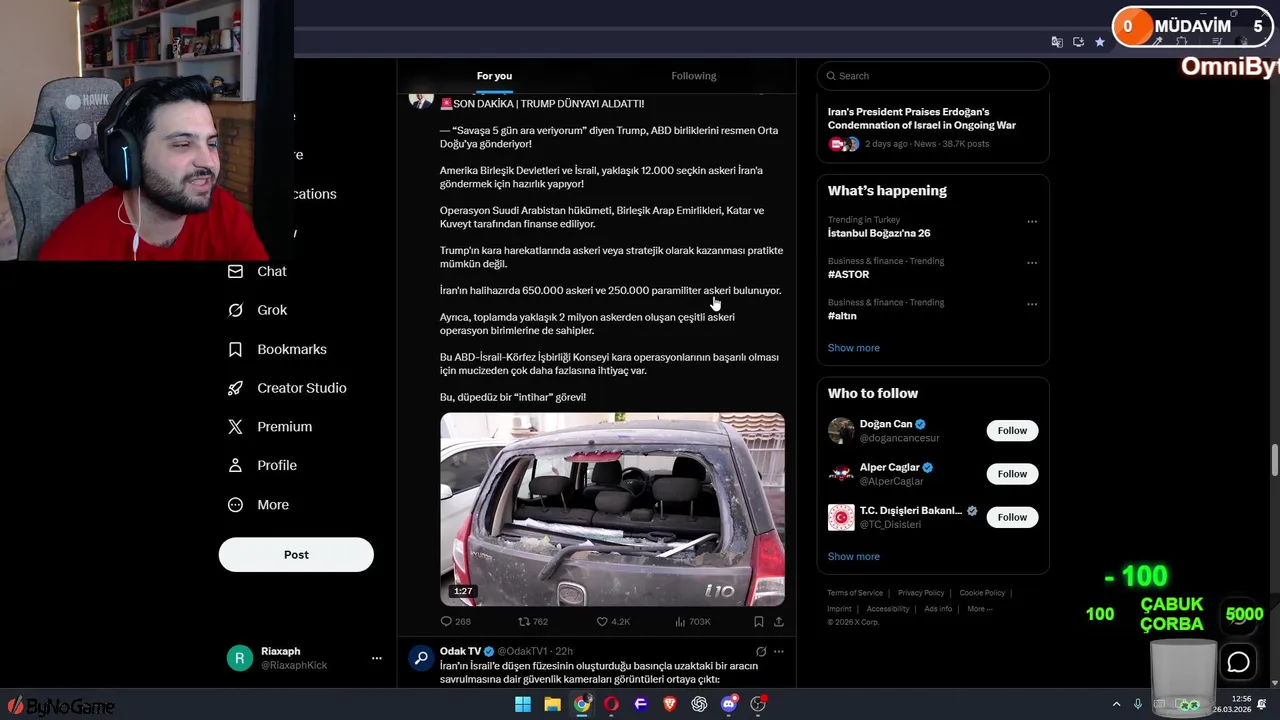This screenshot has width=1280, height=720.
Task: Open Iran's President Praises Erdoğan news story
Action: (x=921, y=119)
